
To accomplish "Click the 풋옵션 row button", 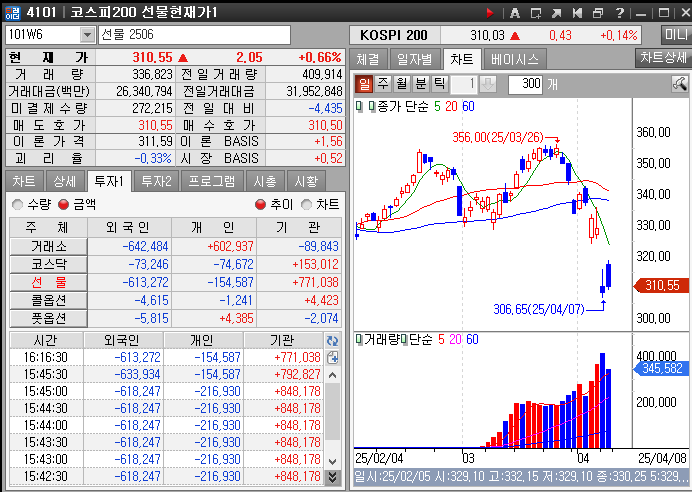I will [49, 318].
